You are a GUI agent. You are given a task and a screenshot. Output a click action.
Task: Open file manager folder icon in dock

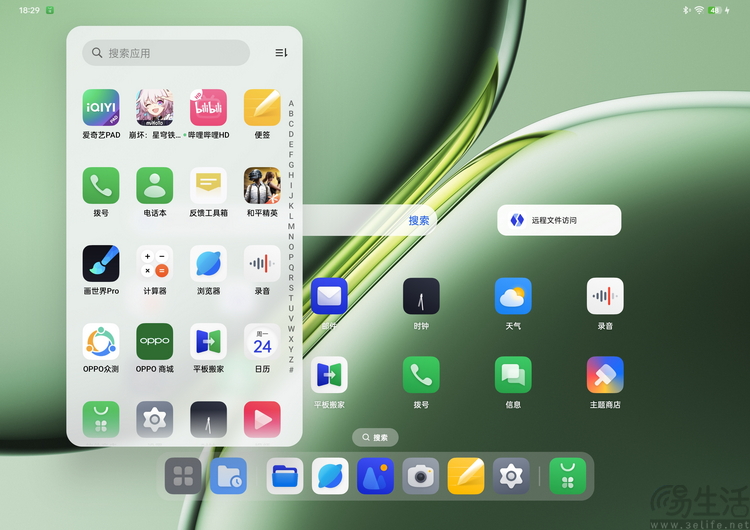tap(285, 476)
